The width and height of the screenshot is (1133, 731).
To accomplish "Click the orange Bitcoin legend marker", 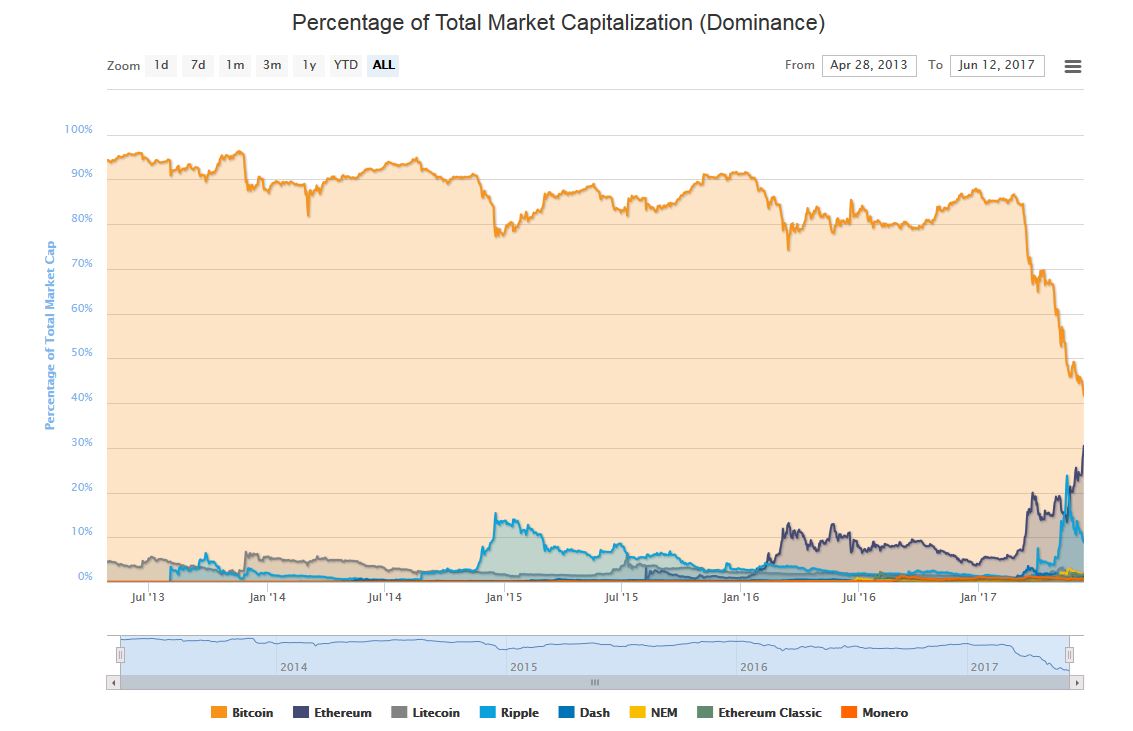I will (x=218, y=712).
